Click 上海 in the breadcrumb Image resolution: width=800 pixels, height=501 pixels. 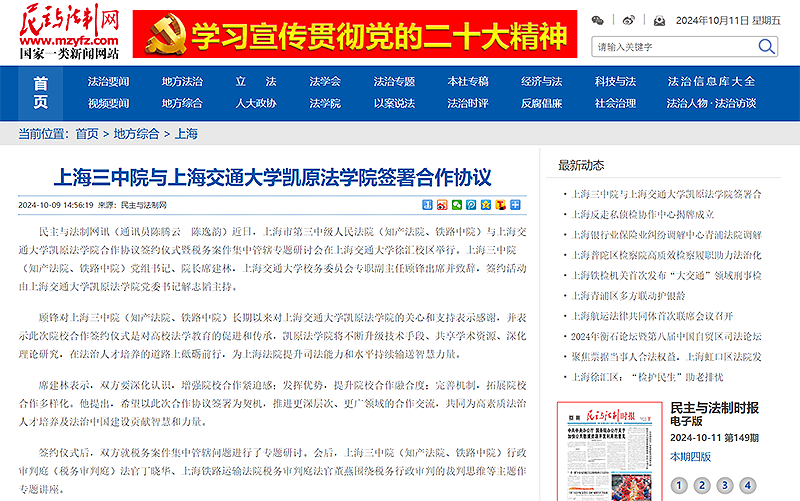(x=186, y=134)
